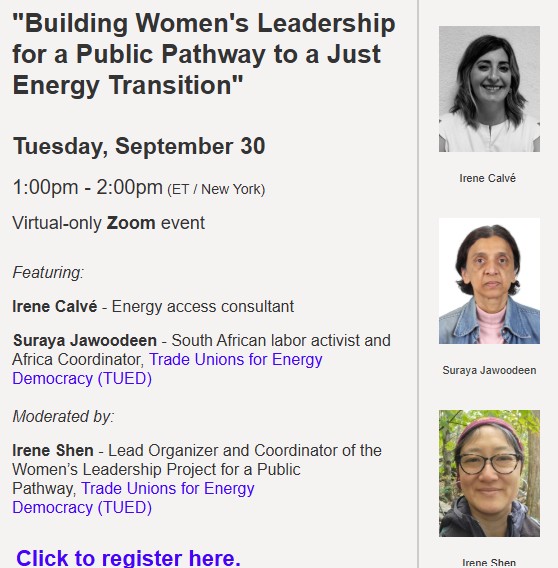Open the 'Click to register here' link
558x568 pixels.
point(128,558)
